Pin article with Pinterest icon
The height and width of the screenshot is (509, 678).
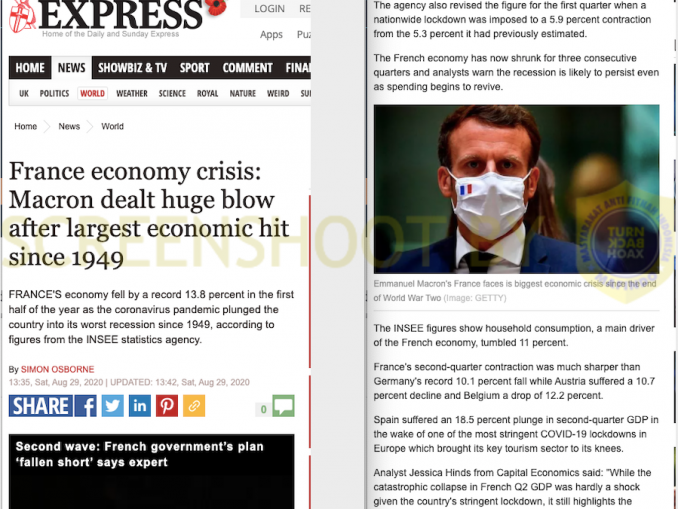(x=167, y=406)
